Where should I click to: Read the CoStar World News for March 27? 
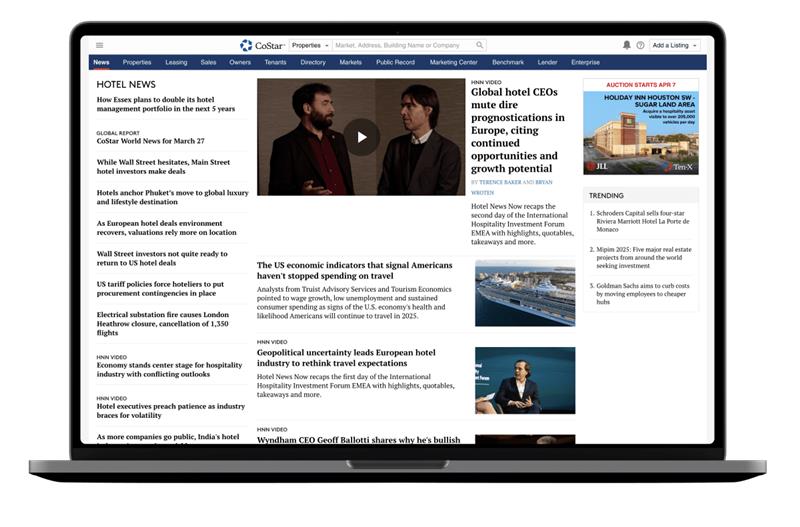point(150,141)
